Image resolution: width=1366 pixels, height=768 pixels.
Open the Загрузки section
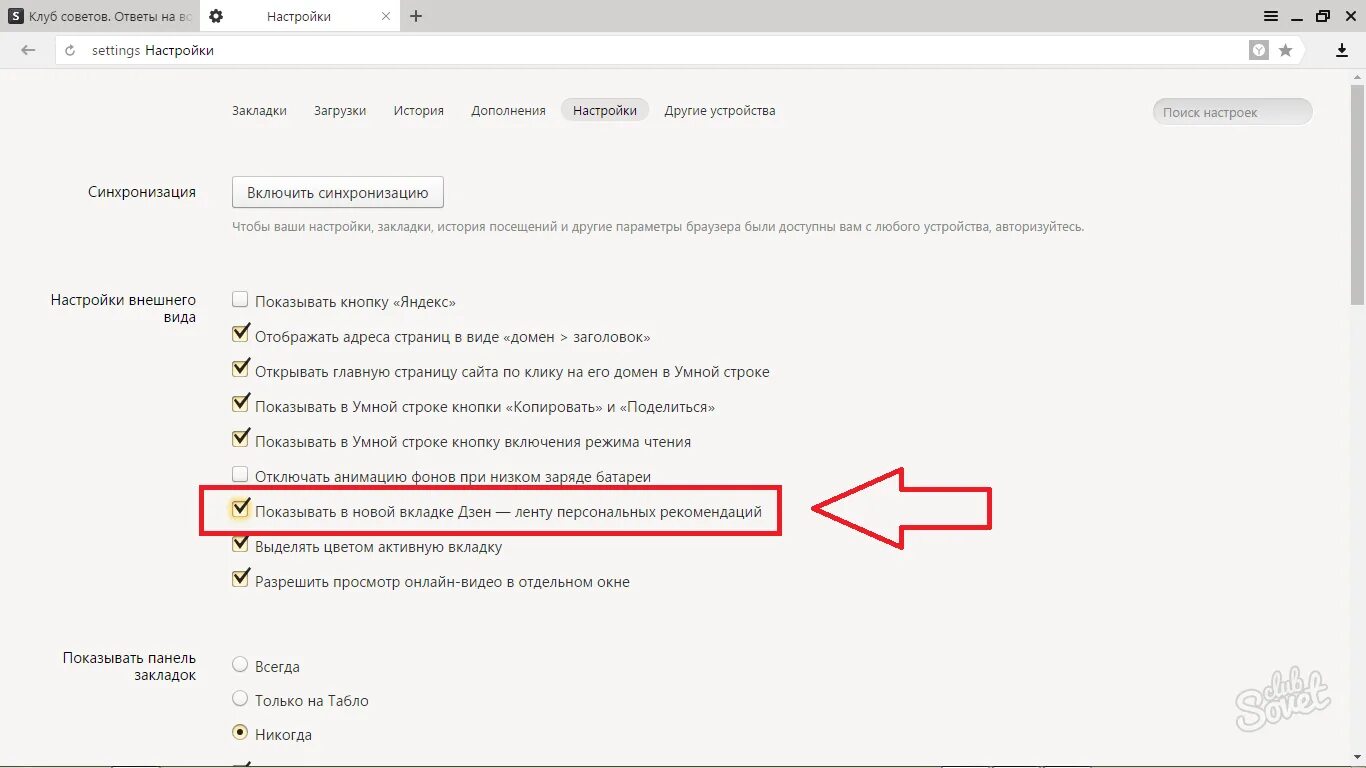340,111
